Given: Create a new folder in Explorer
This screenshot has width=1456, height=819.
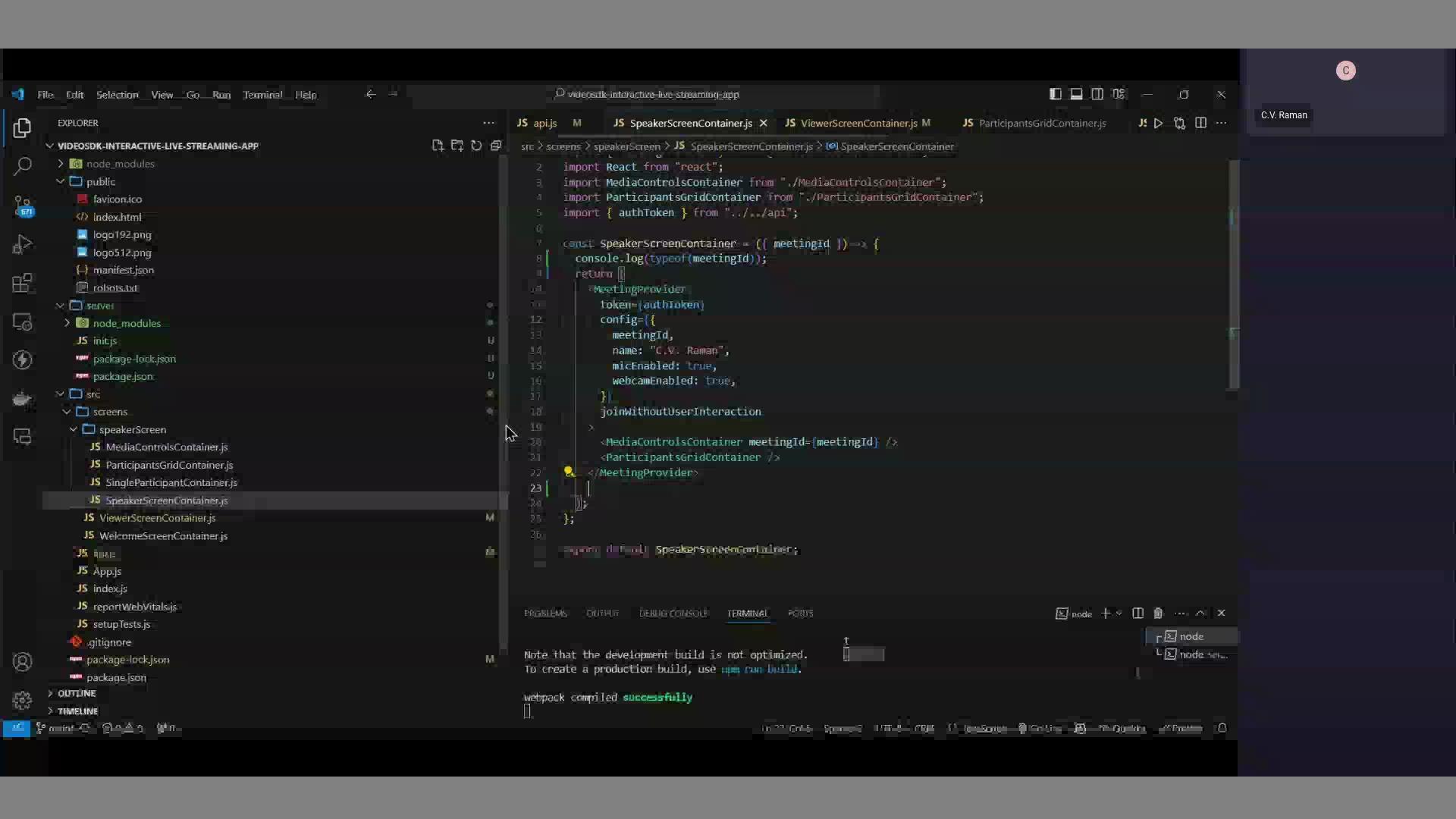Looking at the screenshot, I should (x=457, y=146).
